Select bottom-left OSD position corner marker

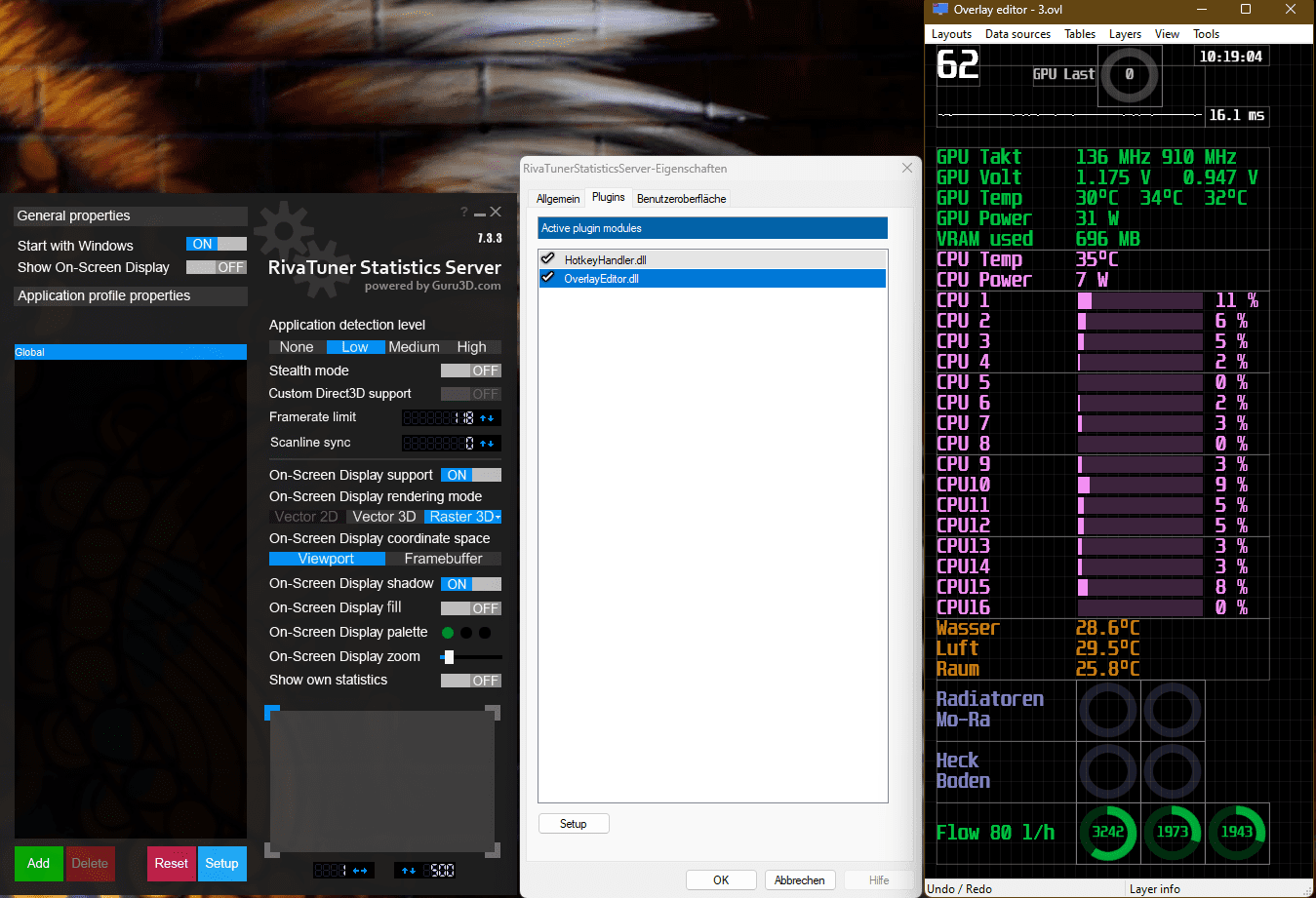click(272, 850)
